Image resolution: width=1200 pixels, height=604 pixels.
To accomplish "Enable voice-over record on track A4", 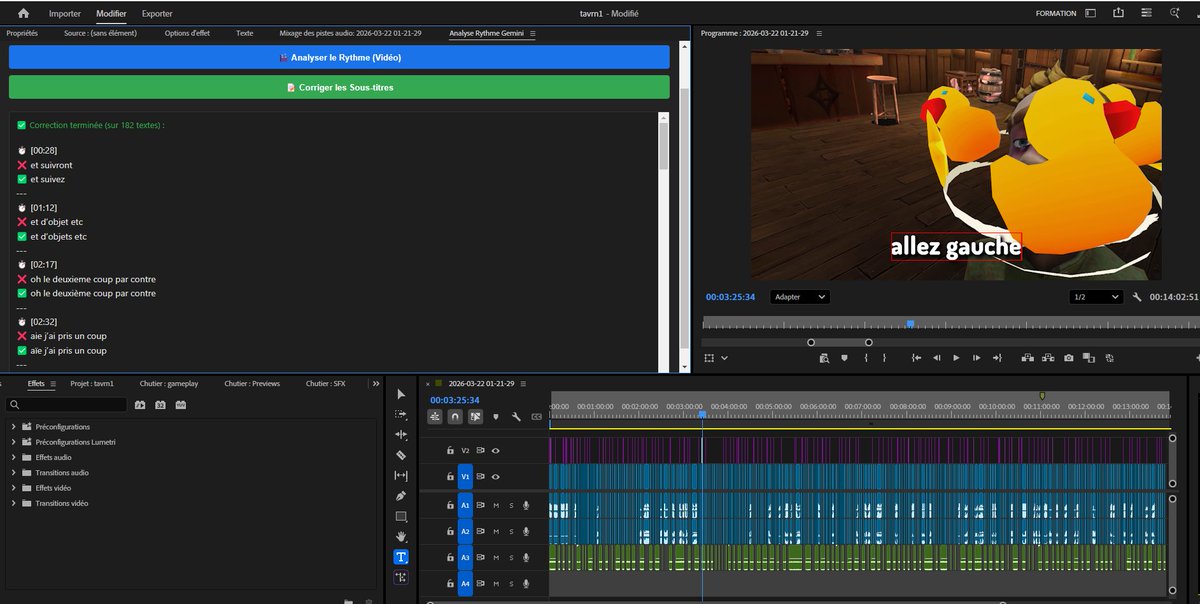I will [x=526, y=584].
